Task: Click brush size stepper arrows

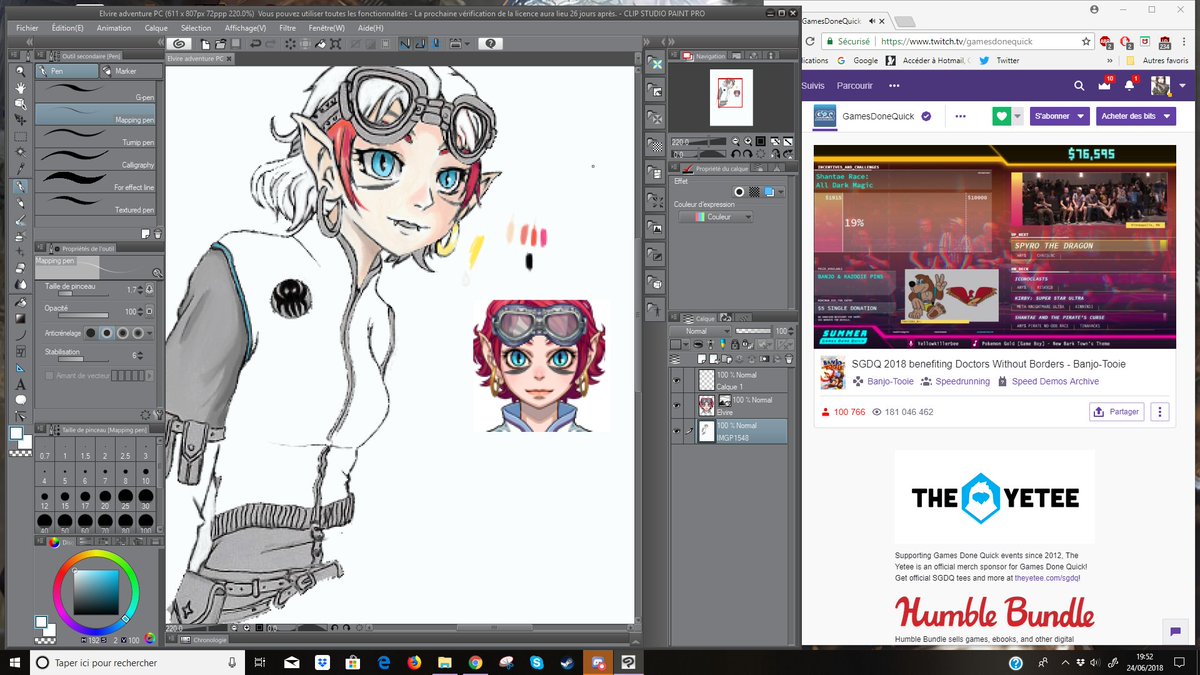Action: [140, 289]
